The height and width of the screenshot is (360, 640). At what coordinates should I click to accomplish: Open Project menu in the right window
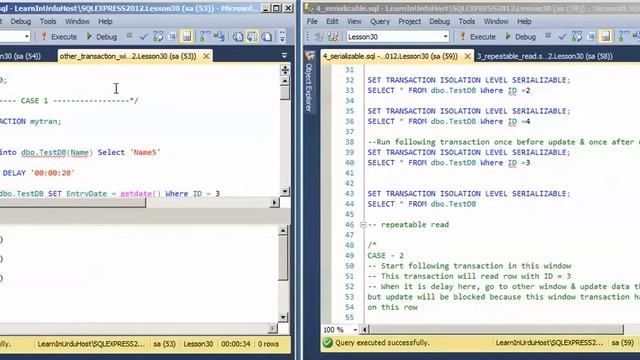[x=409, y=21]
